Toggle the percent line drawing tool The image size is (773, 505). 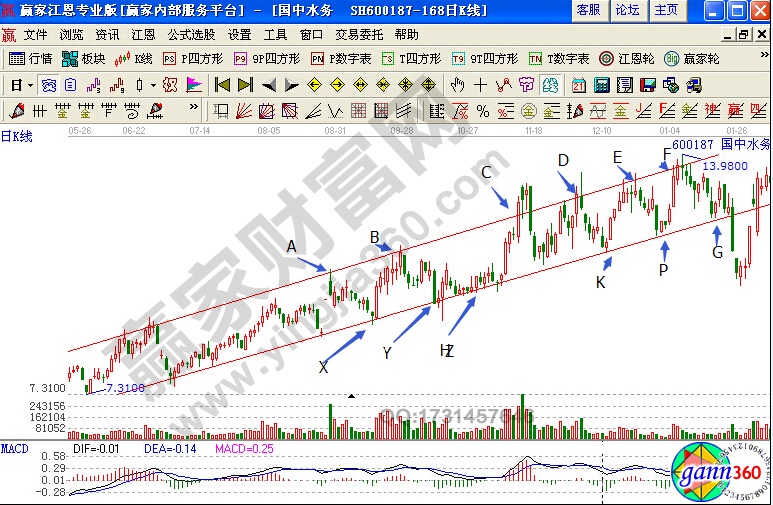[x=482, y=110]
